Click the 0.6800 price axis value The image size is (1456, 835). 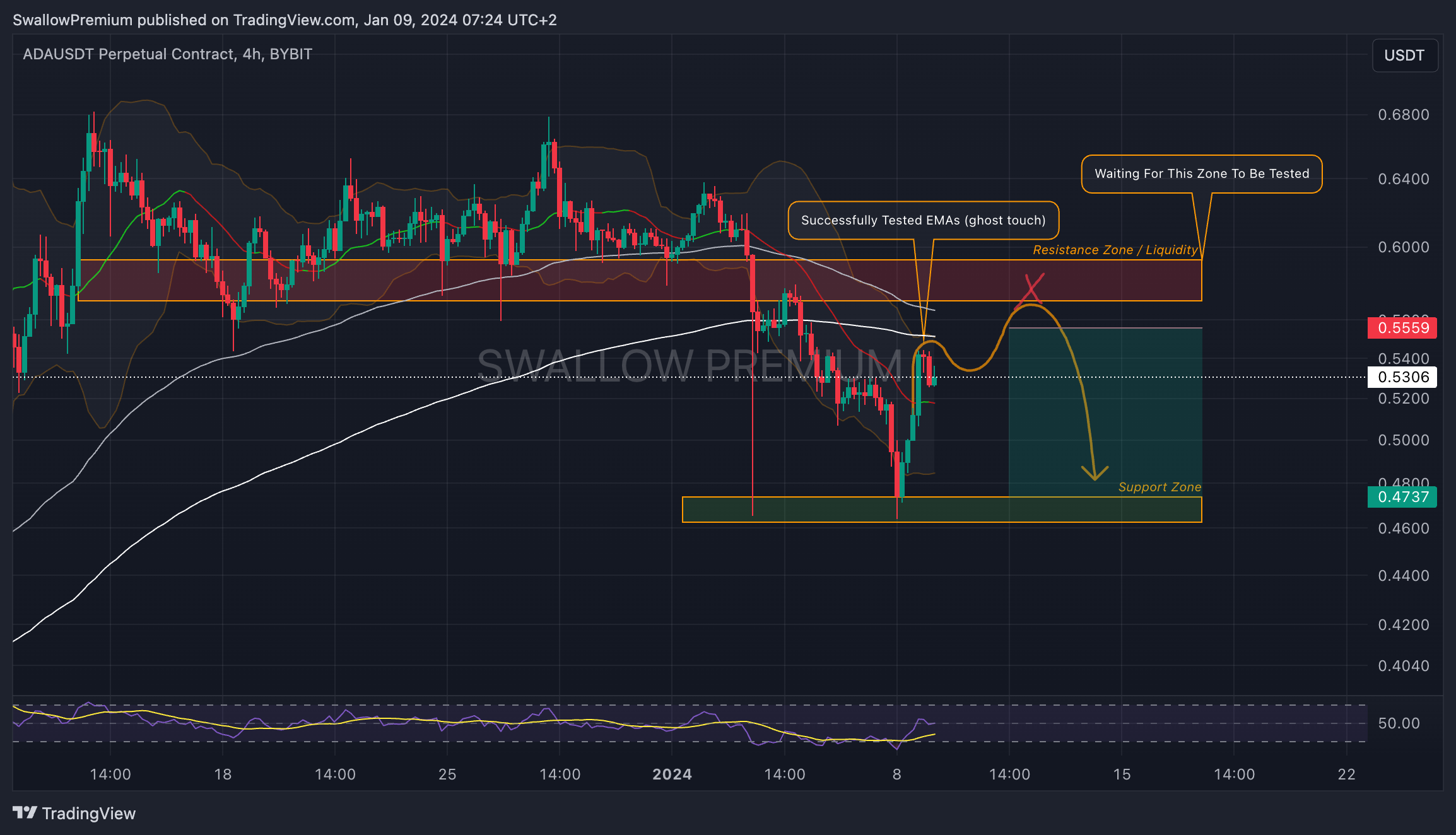click(x=1404, y=115)
